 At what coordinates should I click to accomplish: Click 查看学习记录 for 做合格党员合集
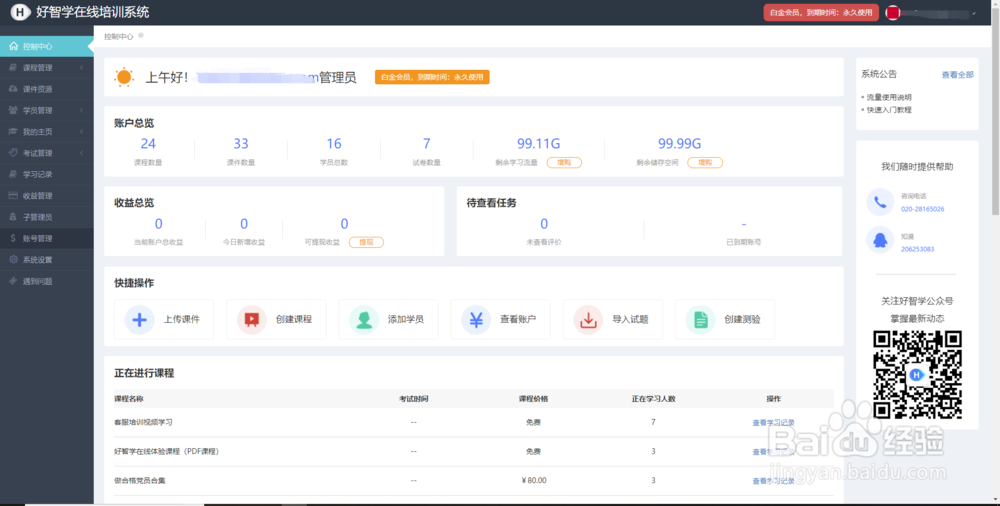coord(774,481)
